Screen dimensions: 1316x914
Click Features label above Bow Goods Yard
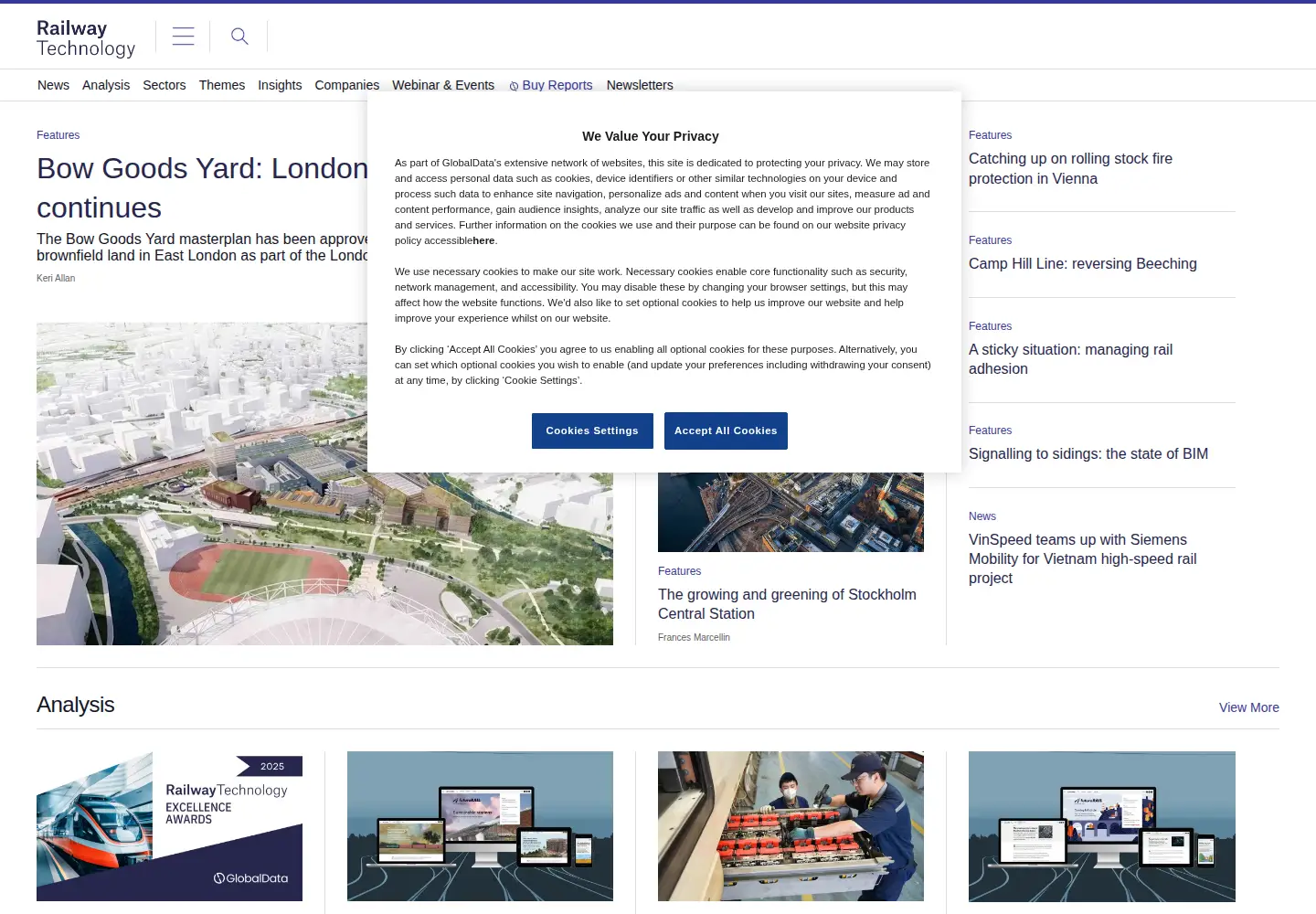[x=58, y=135]
